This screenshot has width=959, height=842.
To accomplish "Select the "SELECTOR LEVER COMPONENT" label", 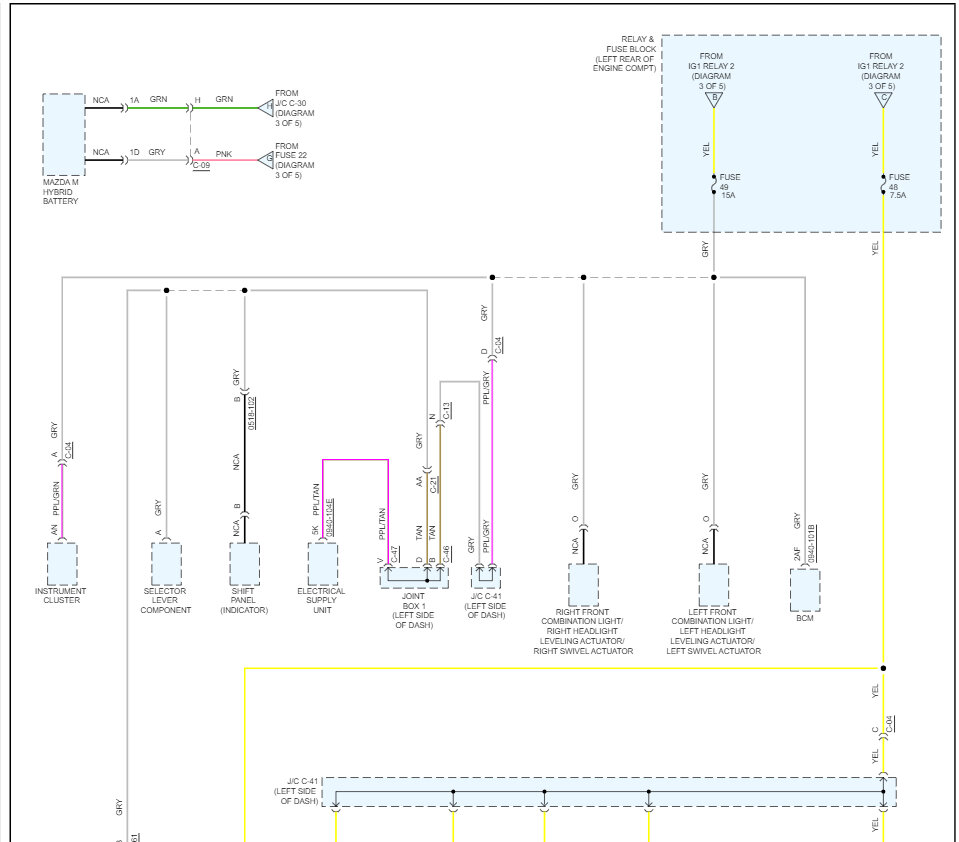I will coord(165,600).
